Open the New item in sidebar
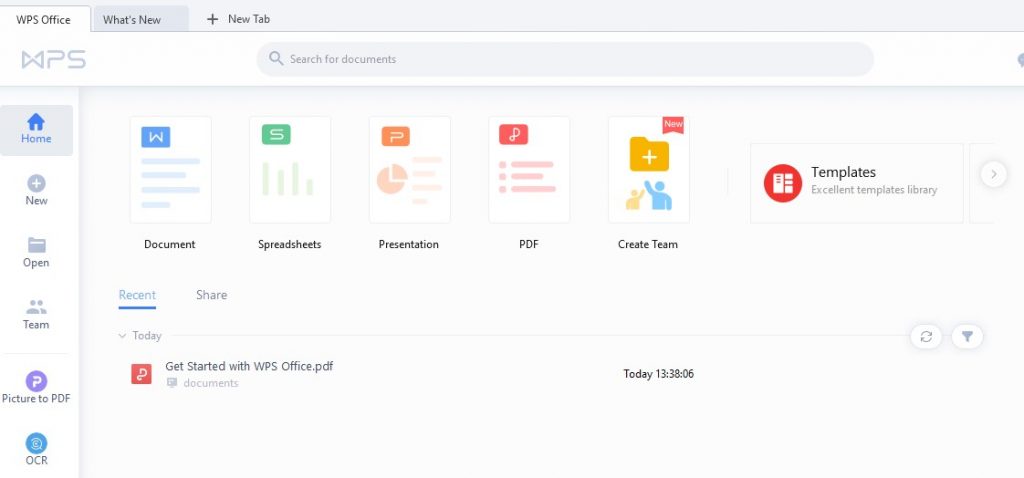Screen dimensions: 1024x478 click(36, 191)
